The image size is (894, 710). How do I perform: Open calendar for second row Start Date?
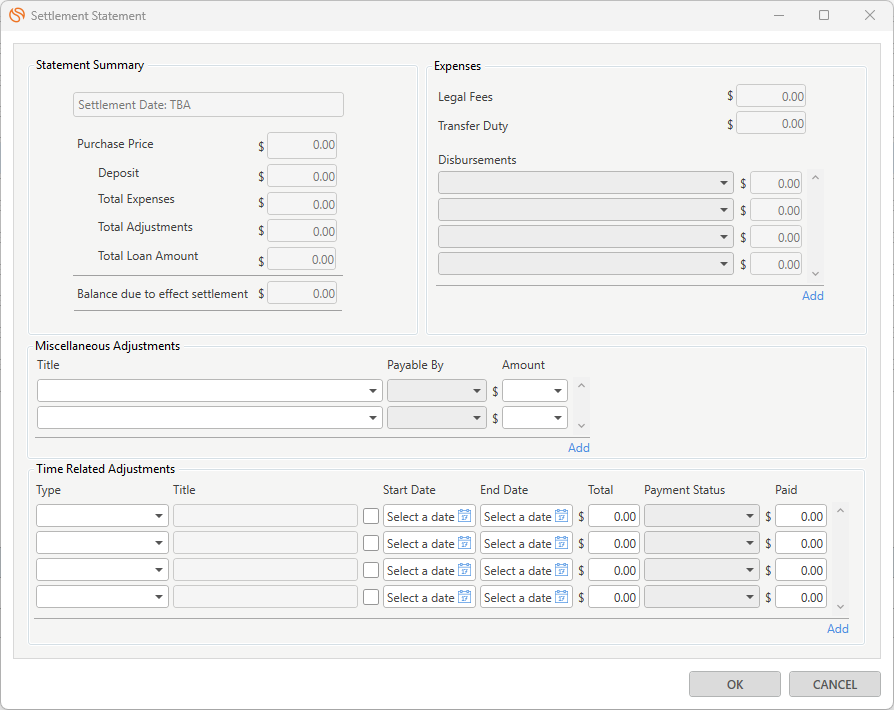pyautogui.click(x=465, y=543)
